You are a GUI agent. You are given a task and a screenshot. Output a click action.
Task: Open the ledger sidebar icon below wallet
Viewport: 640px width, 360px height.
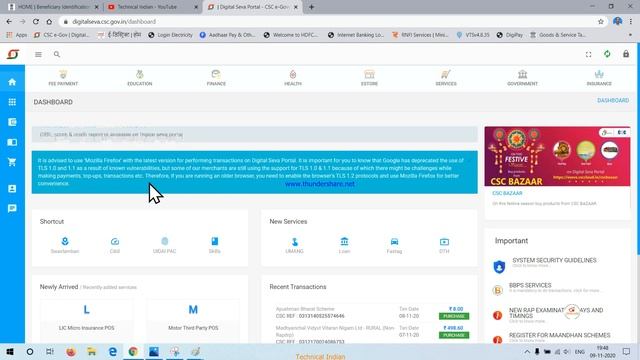[x=12, y=142]
